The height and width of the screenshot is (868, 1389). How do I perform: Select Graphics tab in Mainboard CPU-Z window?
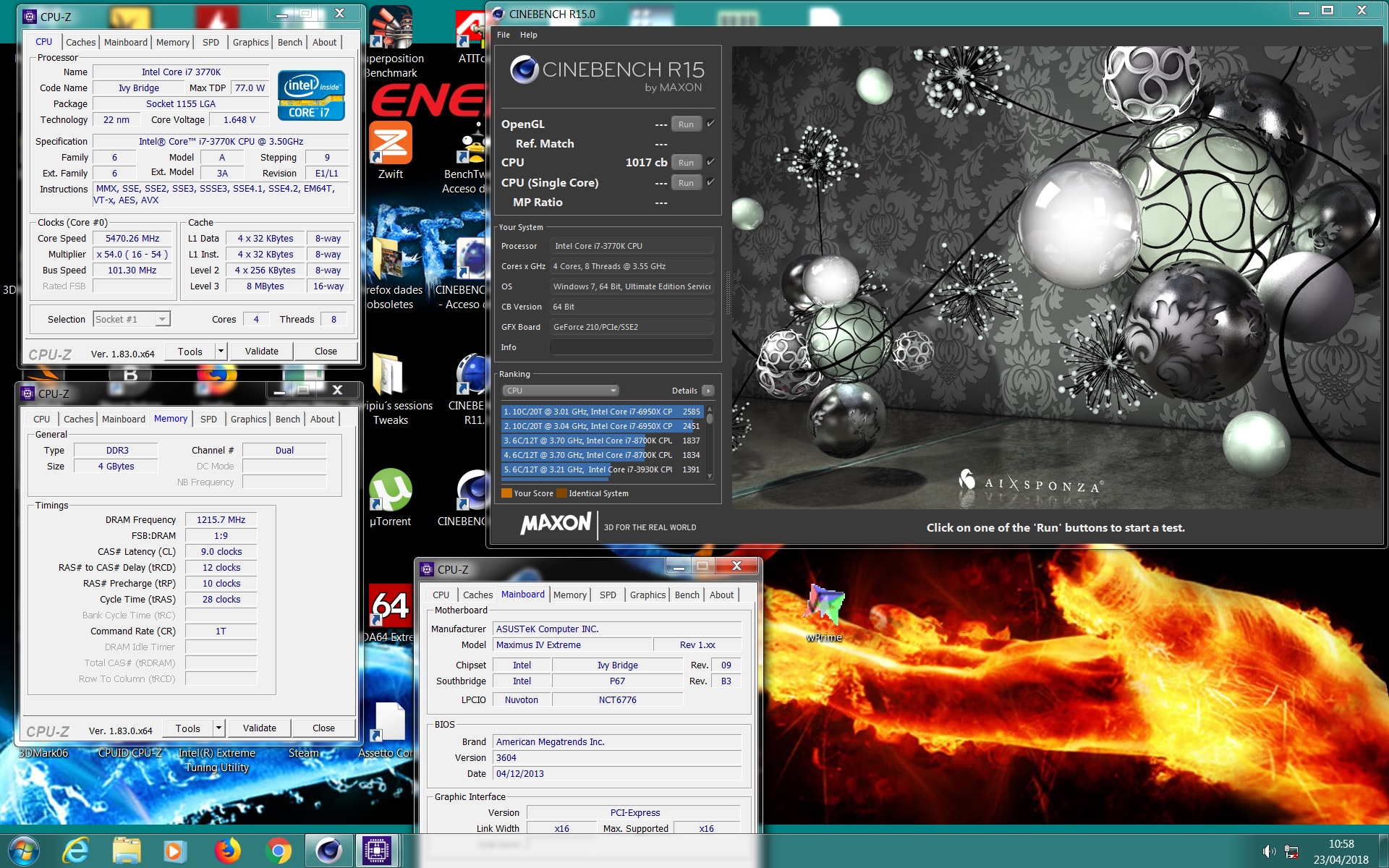point(647,595)
